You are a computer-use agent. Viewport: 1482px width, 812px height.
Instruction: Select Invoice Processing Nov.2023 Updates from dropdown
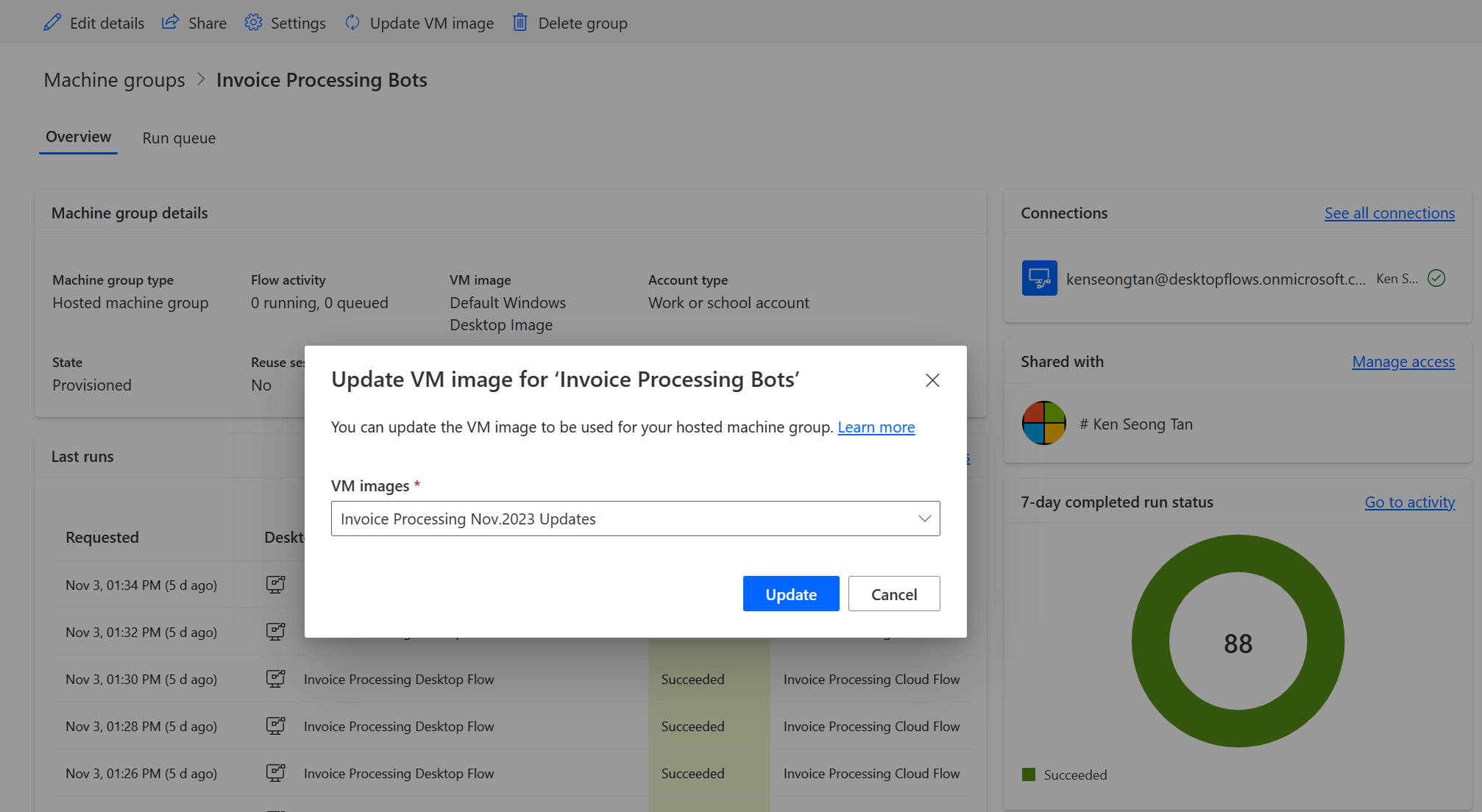(635, 518)
